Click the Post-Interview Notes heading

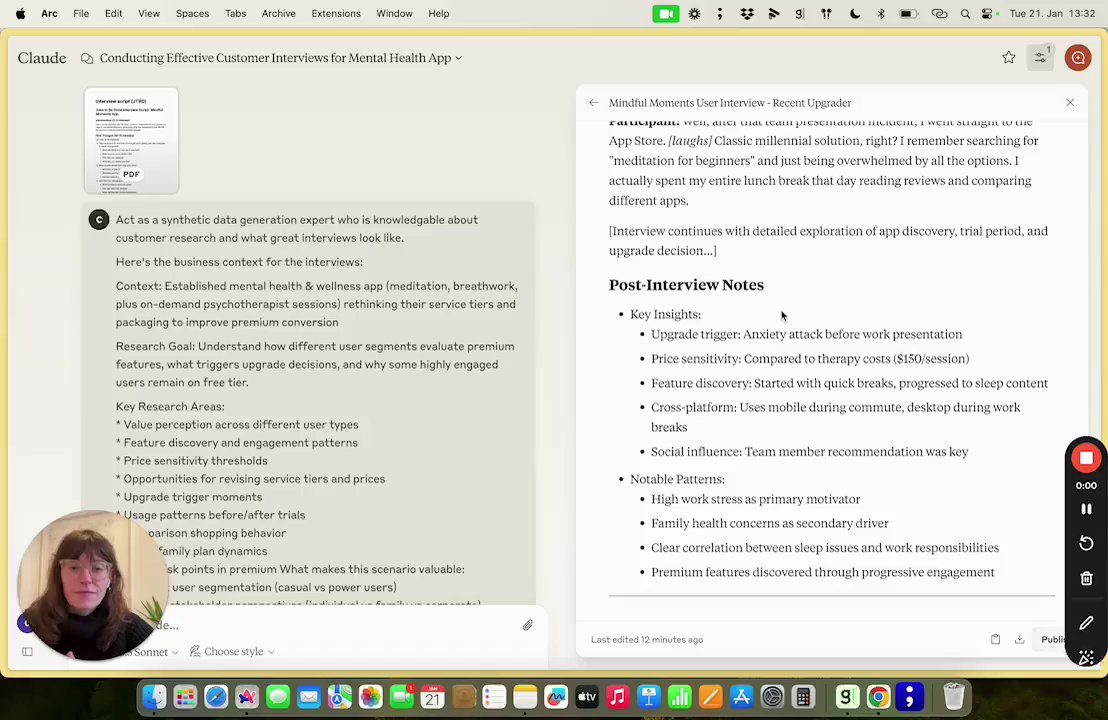point(686,285)
